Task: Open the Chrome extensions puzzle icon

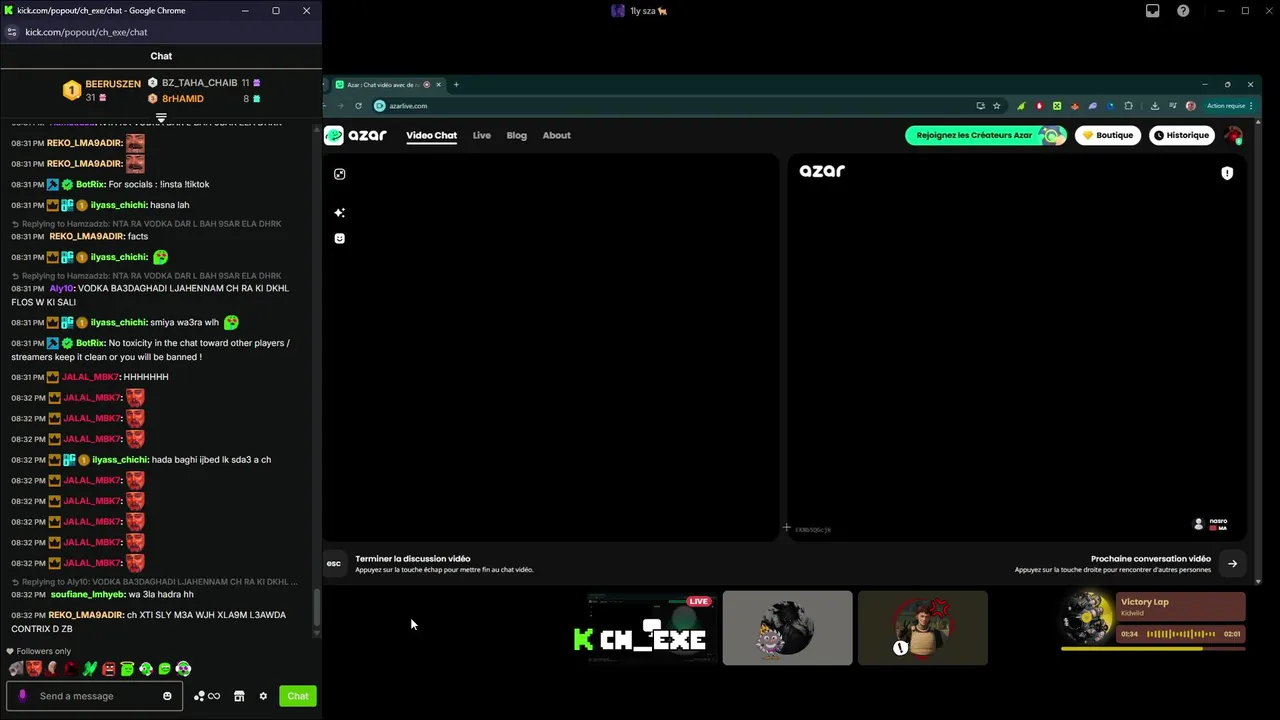Action: 1129,106
